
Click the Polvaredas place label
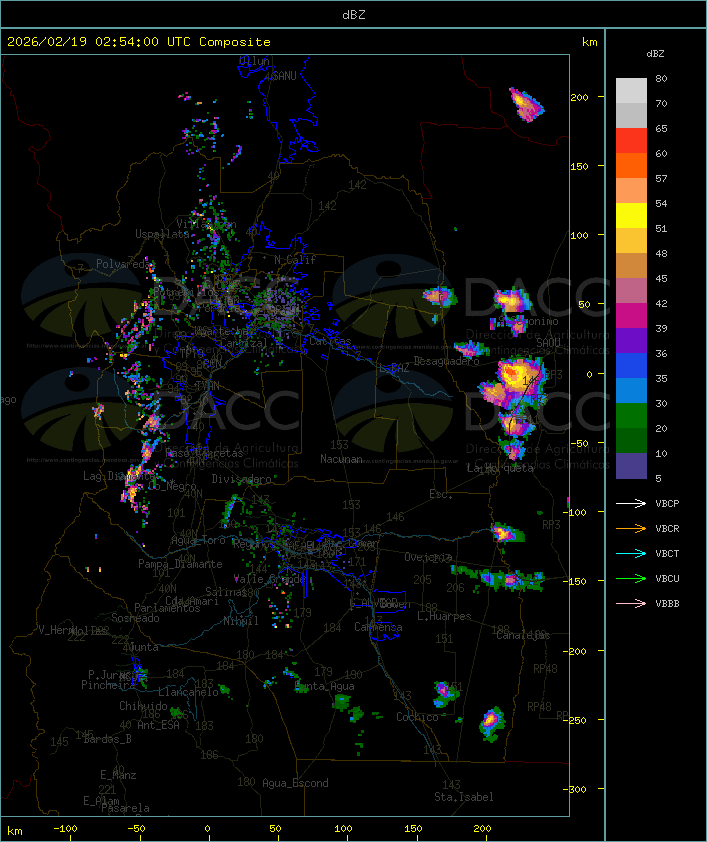point(123,264)
